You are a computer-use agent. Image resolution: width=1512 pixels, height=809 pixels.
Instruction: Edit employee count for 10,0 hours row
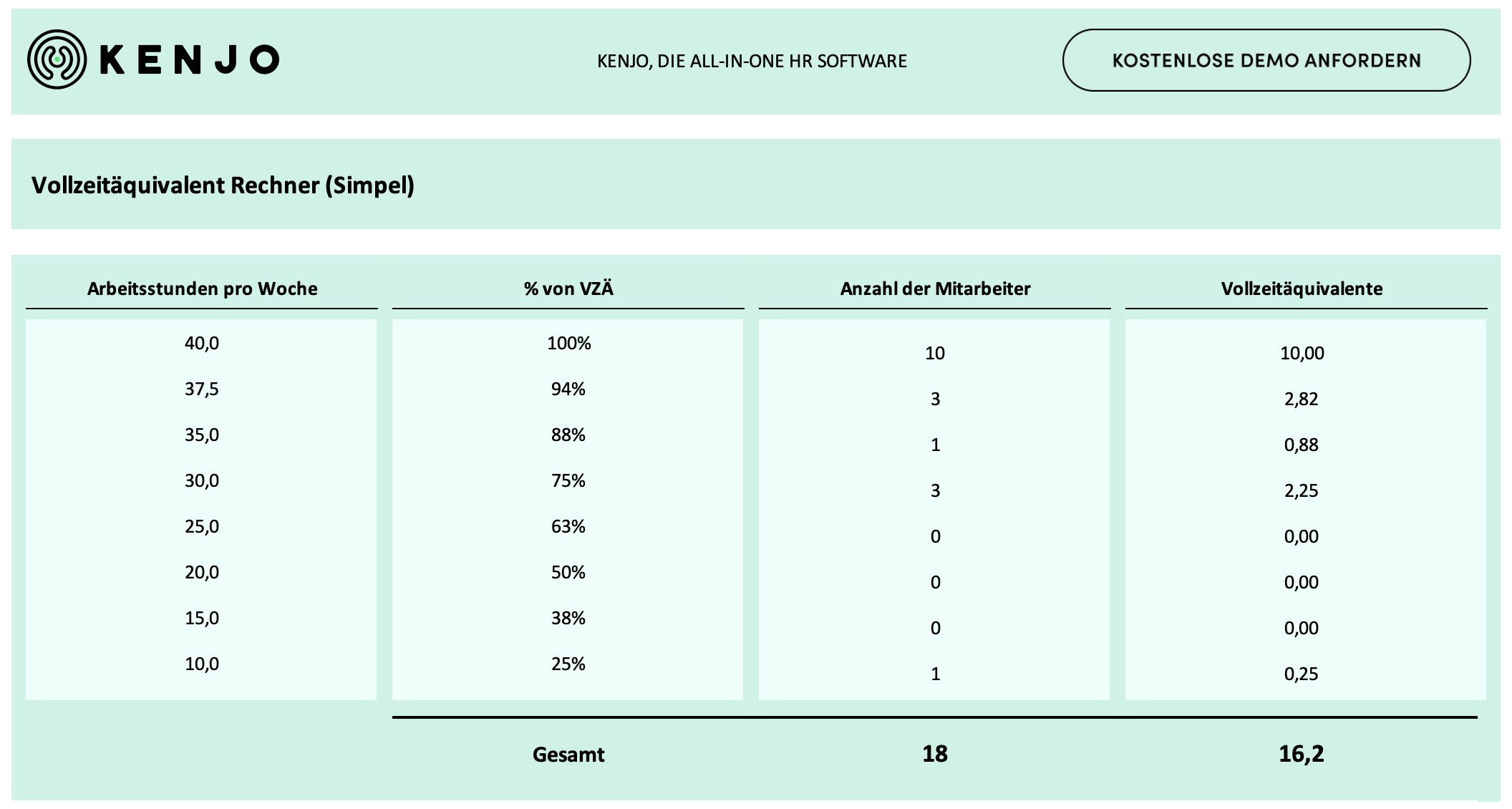935,674
